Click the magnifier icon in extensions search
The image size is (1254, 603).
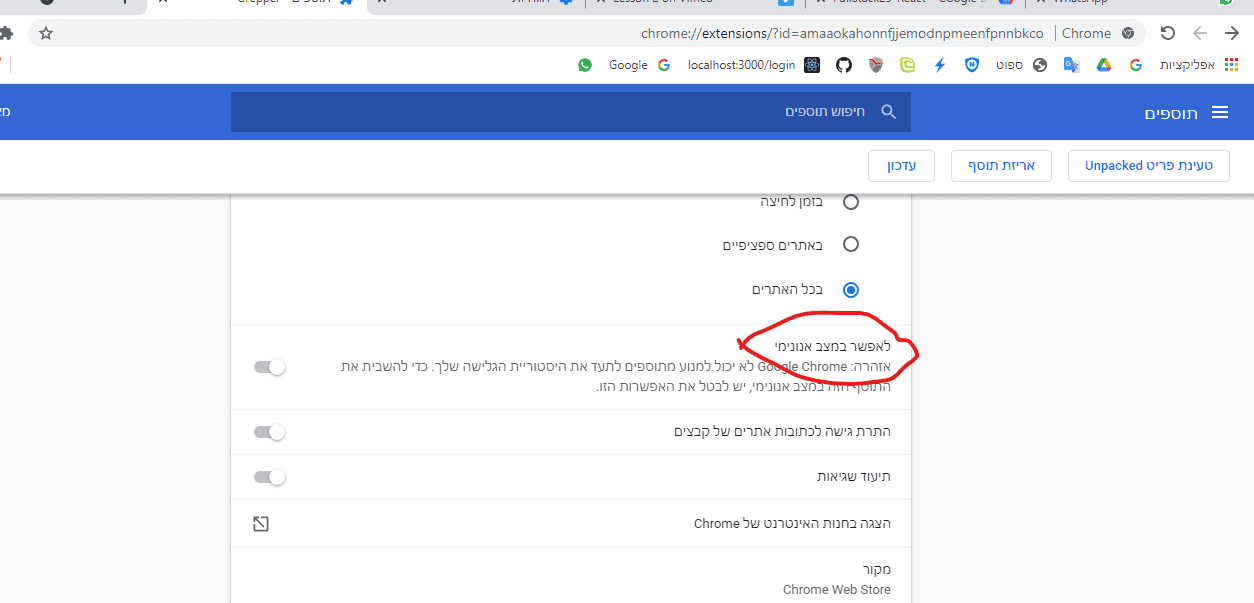(888, 112)
